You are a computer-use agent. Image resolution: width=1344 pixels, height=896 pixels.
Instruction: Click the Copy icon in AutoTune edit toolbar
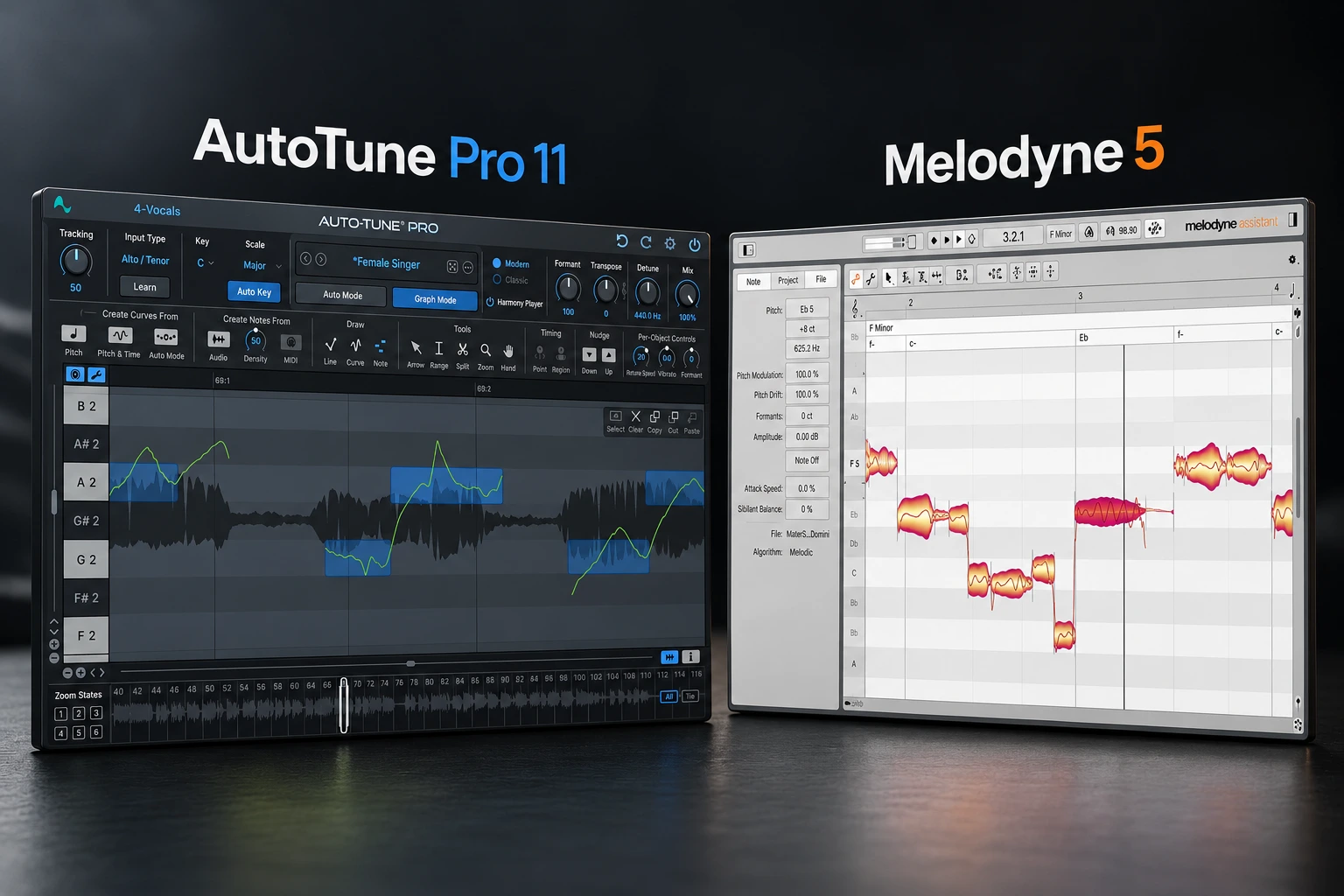pyautogui.click(x=654, y=416)
